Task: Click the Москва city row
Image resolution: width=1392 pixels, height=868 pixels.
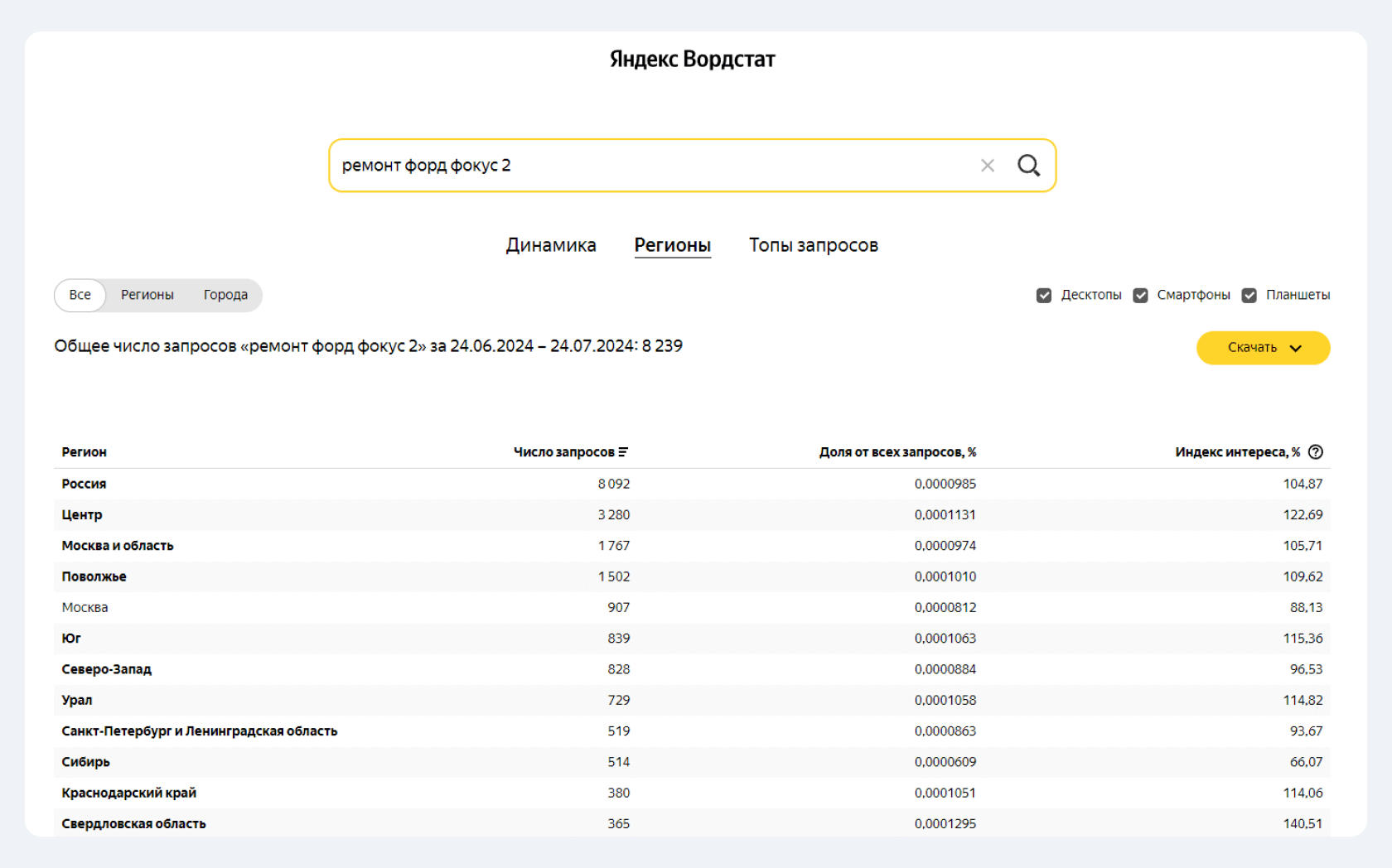Action: point(692,607)
